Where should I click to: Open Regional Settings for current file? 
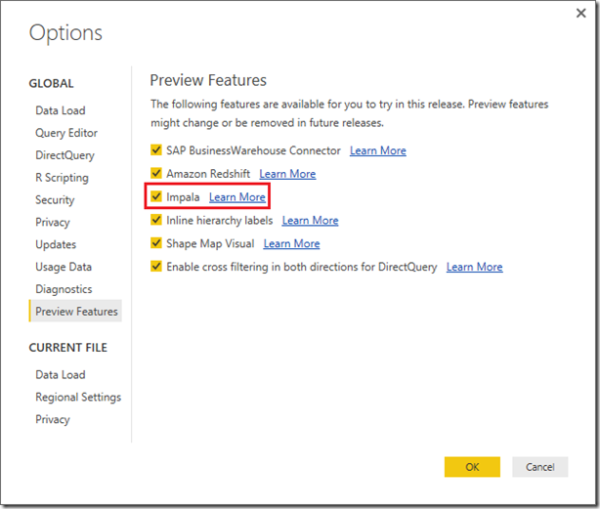[x=78, y=397]
